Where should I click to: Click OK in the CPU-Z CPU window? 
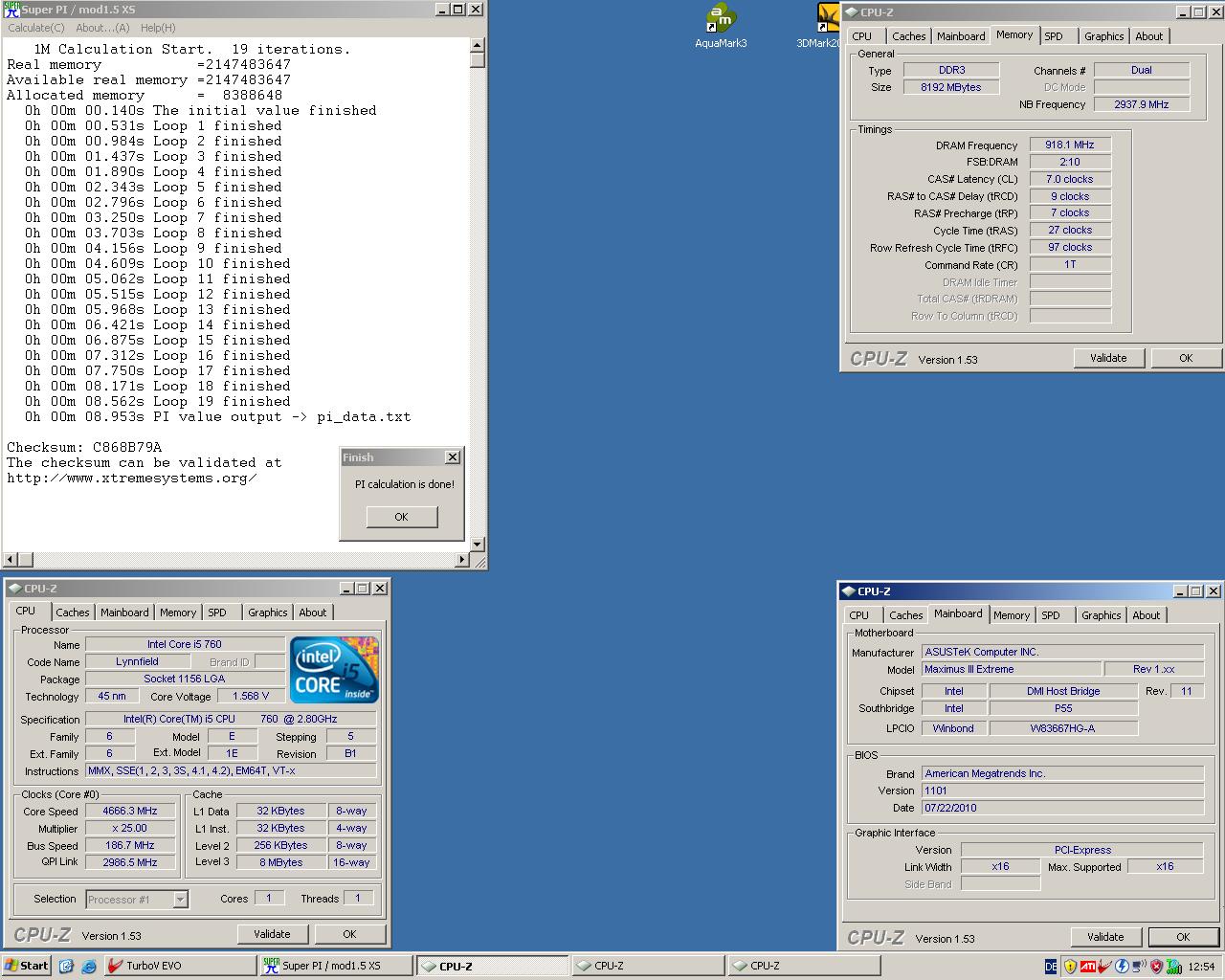click(x=349, y=934)
